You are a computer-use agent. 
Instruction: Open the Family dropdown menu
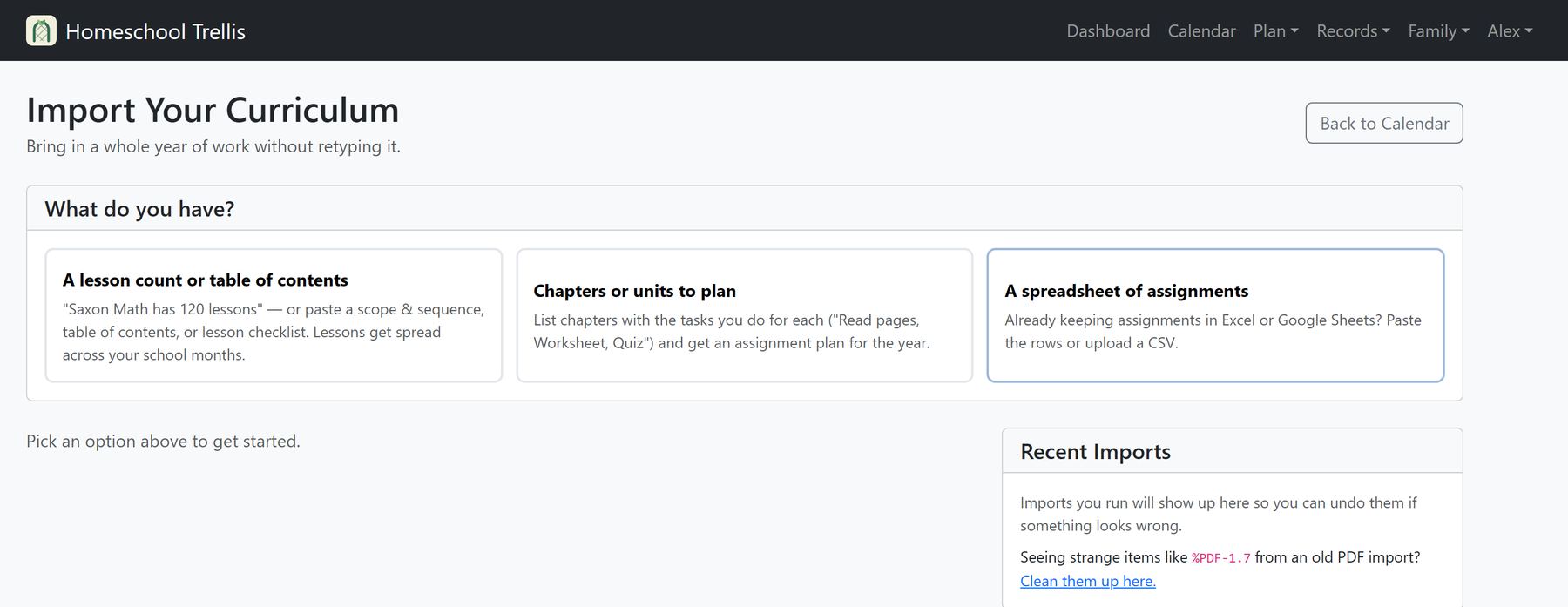pyautogui.click(x=1438, y=30)
